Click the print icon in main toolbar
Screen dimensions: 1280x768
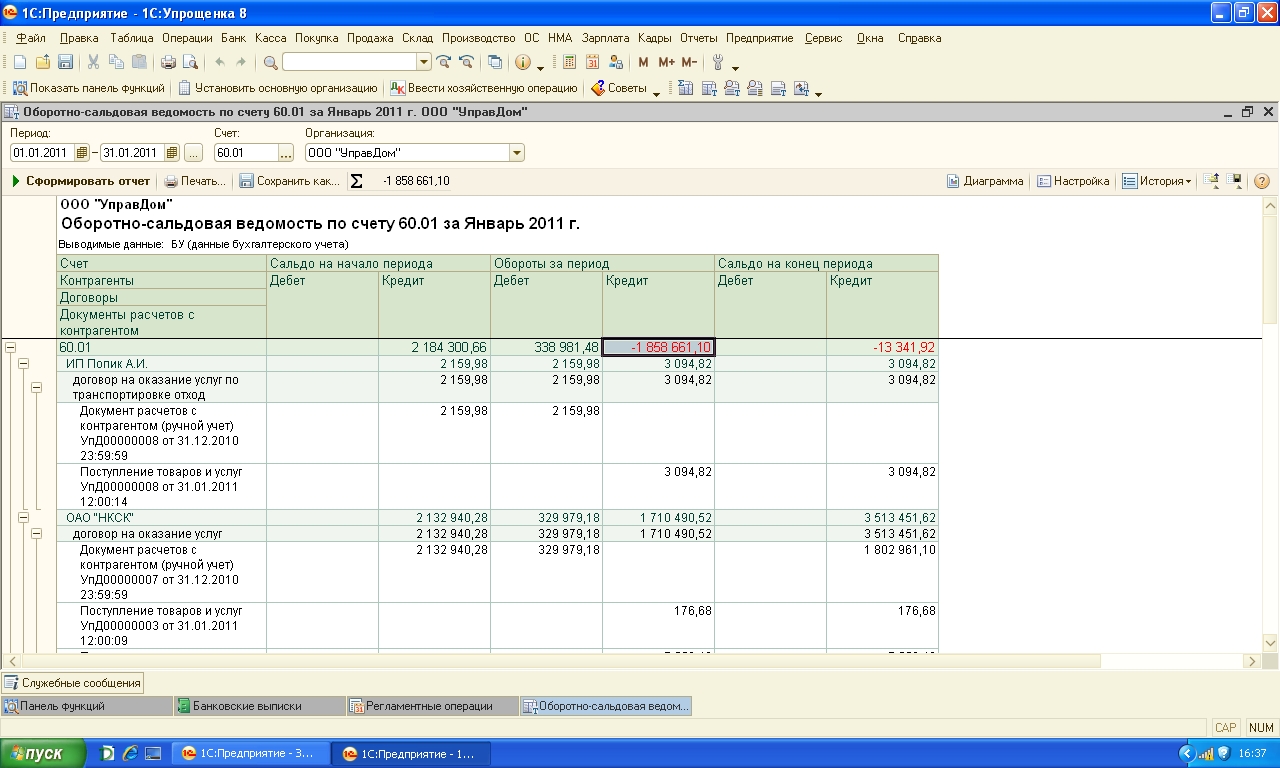(x=167, y=62)
